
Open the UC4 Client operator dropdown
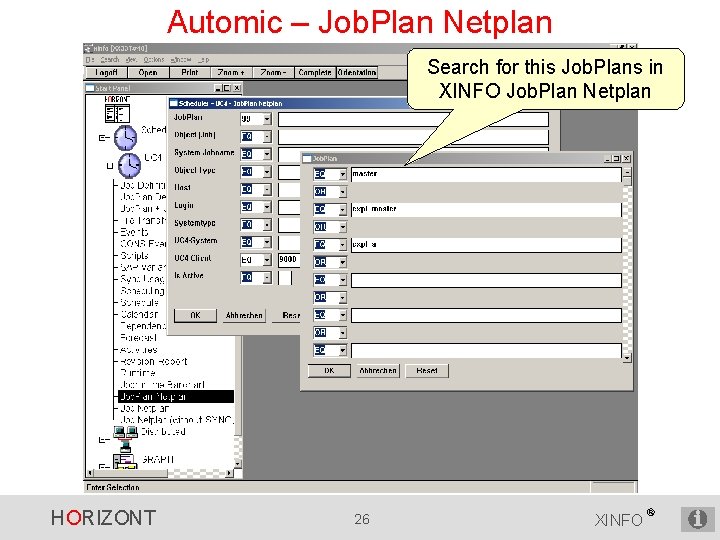point(267,260)
